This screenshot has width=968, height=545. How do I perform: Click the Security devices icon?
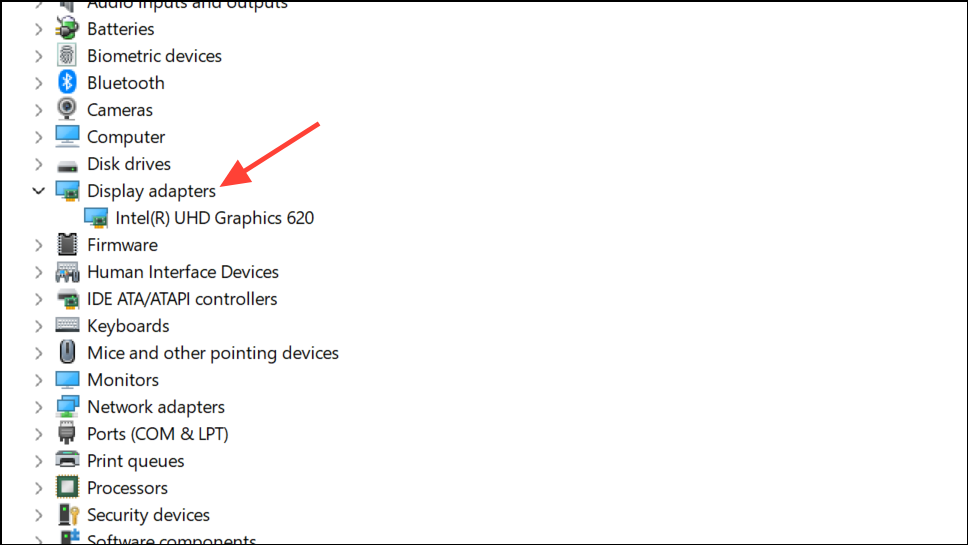tap(67, 515)
